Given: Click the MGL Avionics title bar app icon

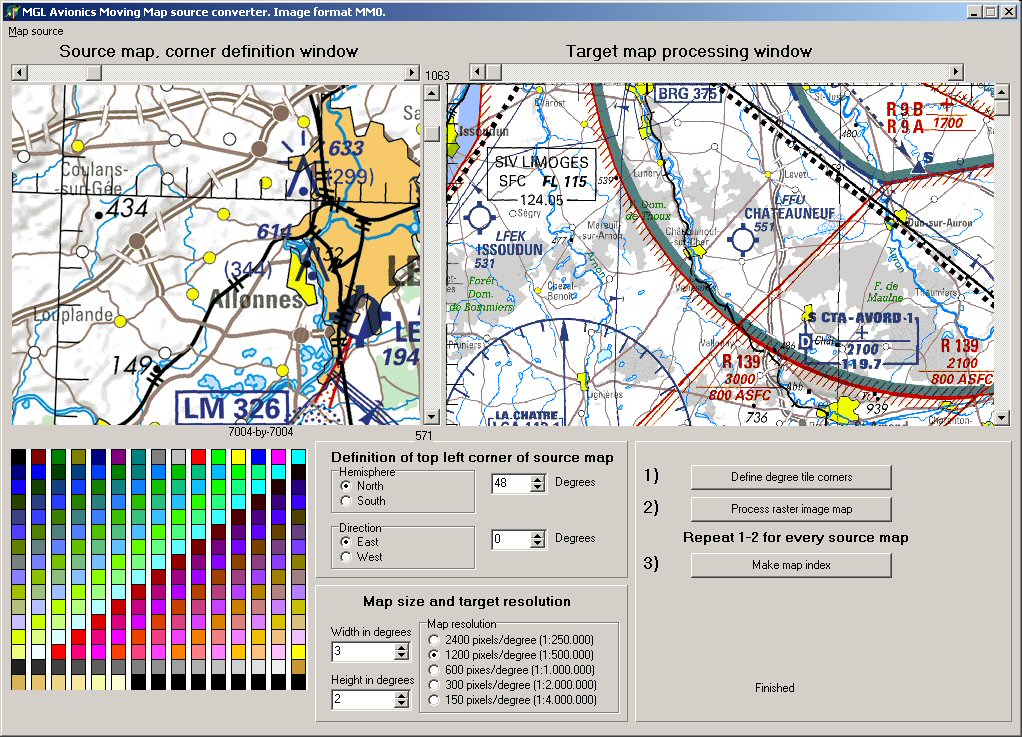Looking at the screenshot, I should click(x=11, y=11).
